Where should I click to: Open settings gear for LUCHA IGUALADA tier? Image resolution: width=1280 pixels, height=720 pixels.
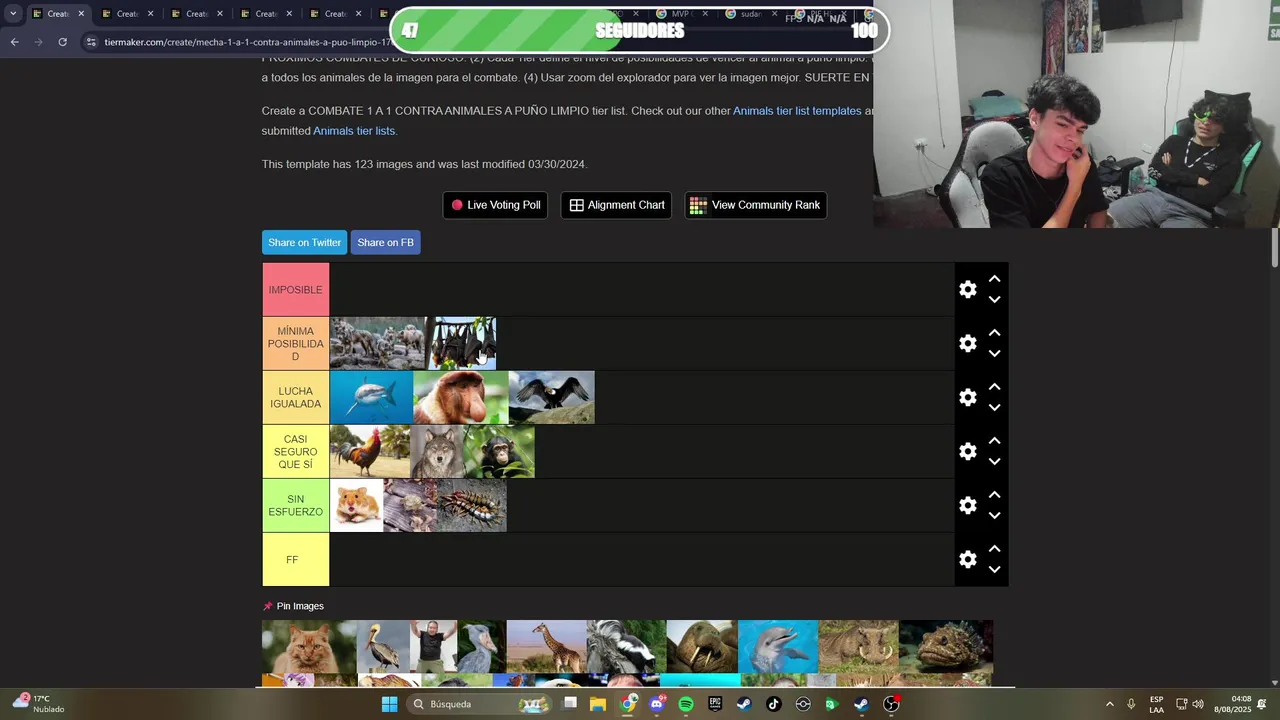[x=967, y=397]
